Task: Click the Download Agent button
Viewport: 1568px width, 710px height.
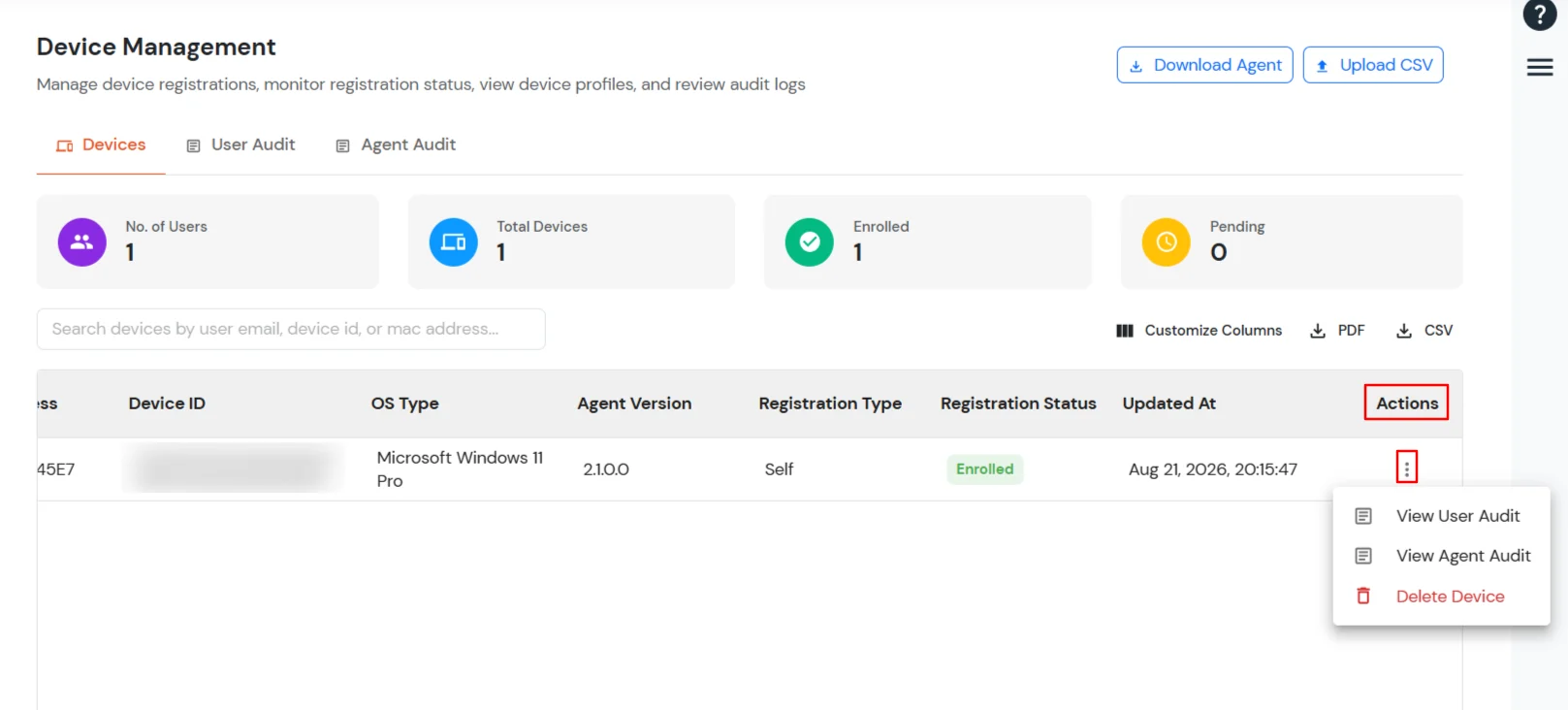Action: click(1204, 65)
